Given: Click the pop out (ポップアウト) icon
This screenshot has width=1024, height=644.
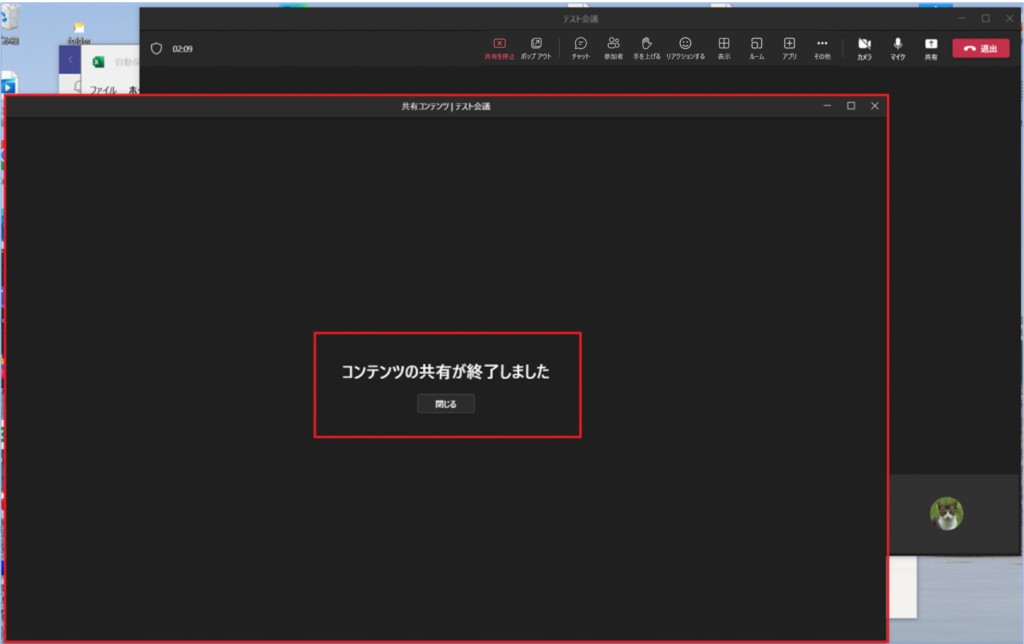Looking at the screenshot, I should coord(536,45).
